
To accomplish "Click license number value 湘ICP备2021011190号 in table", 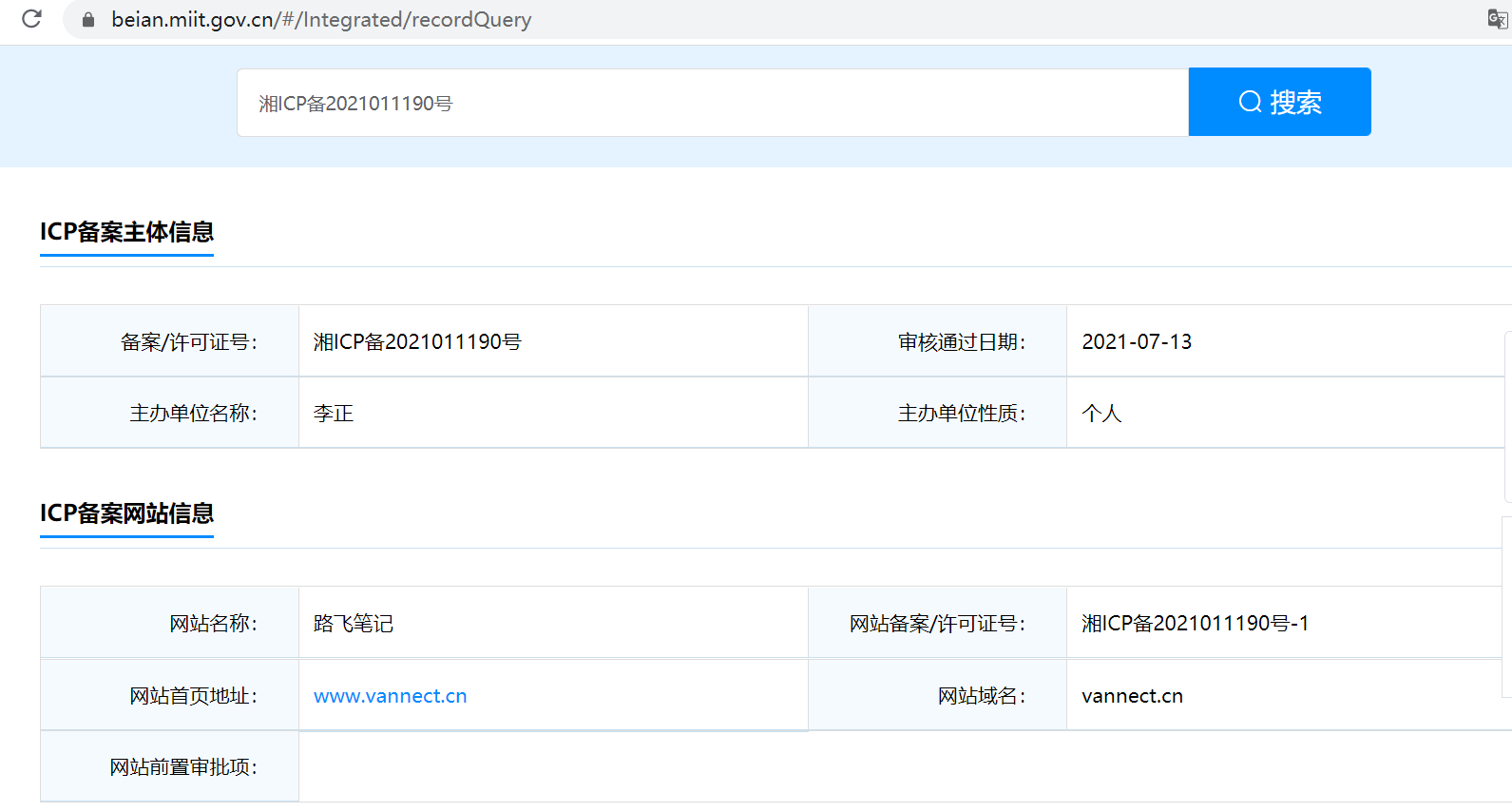I will click(417, 342).
